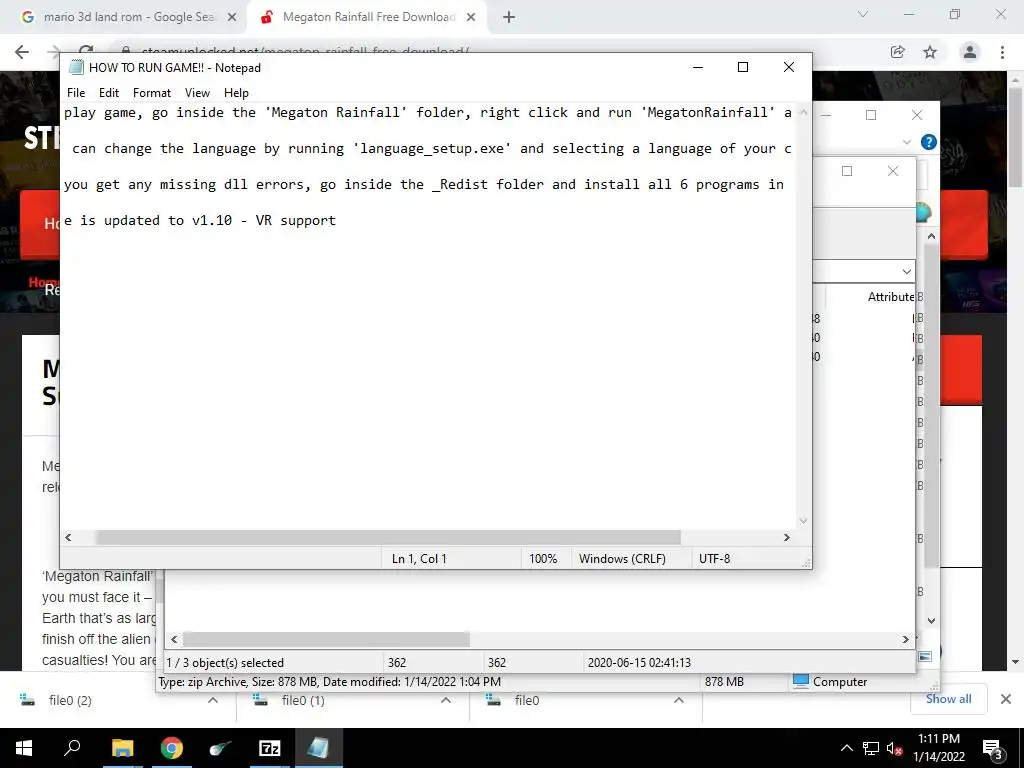Click archive list horizontal scroll right arrow

pyautogui.click(x=905, y=639)
